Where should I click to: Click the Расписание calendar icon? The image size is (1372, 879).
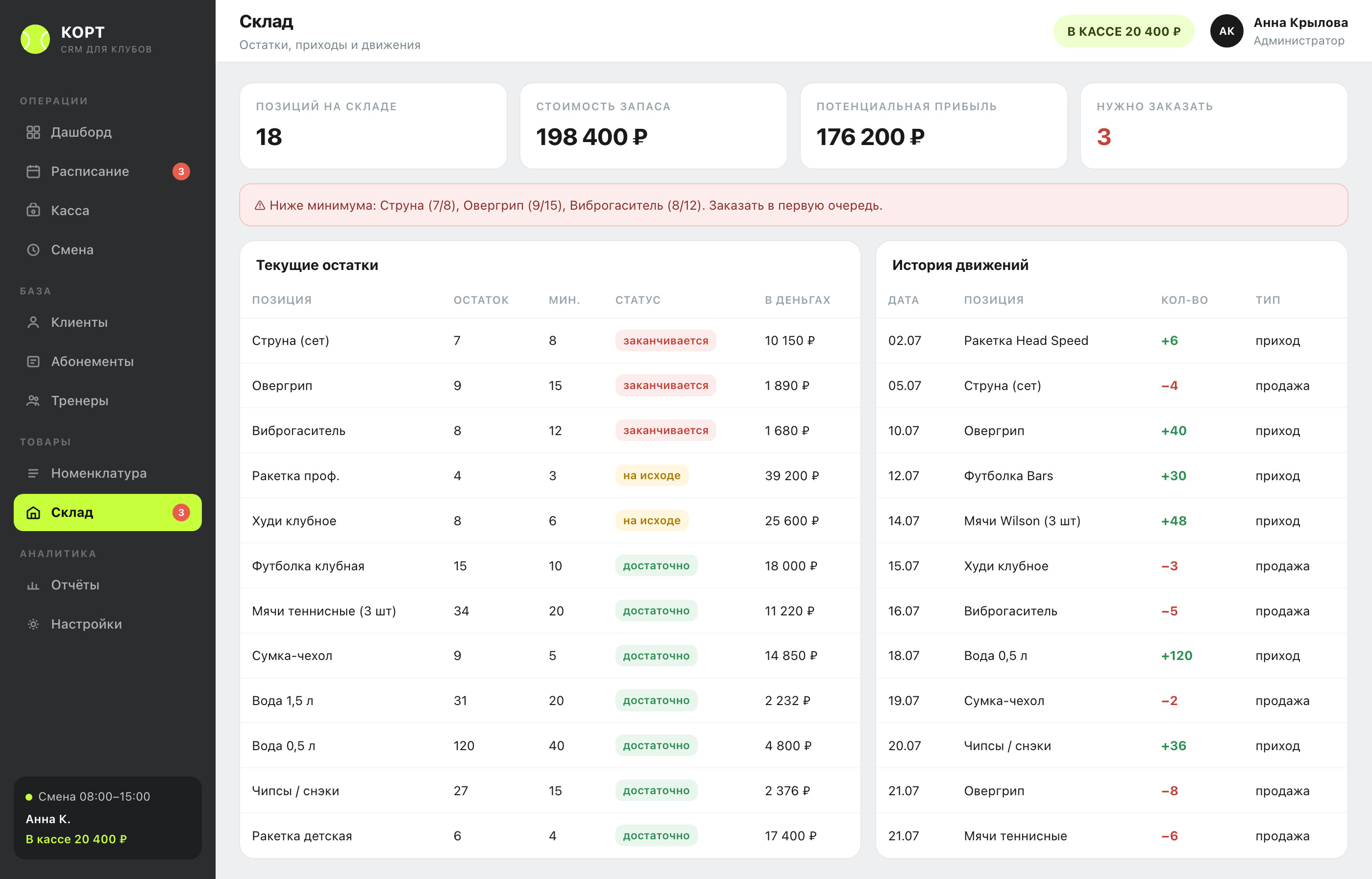[33, 171]
